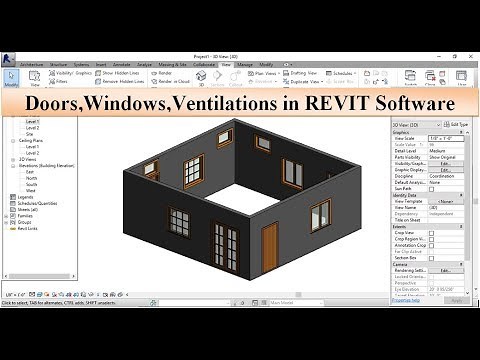Click the Visual Style icon in view bar
Viewport: 480px width, 360px height.
click(39, 295)
